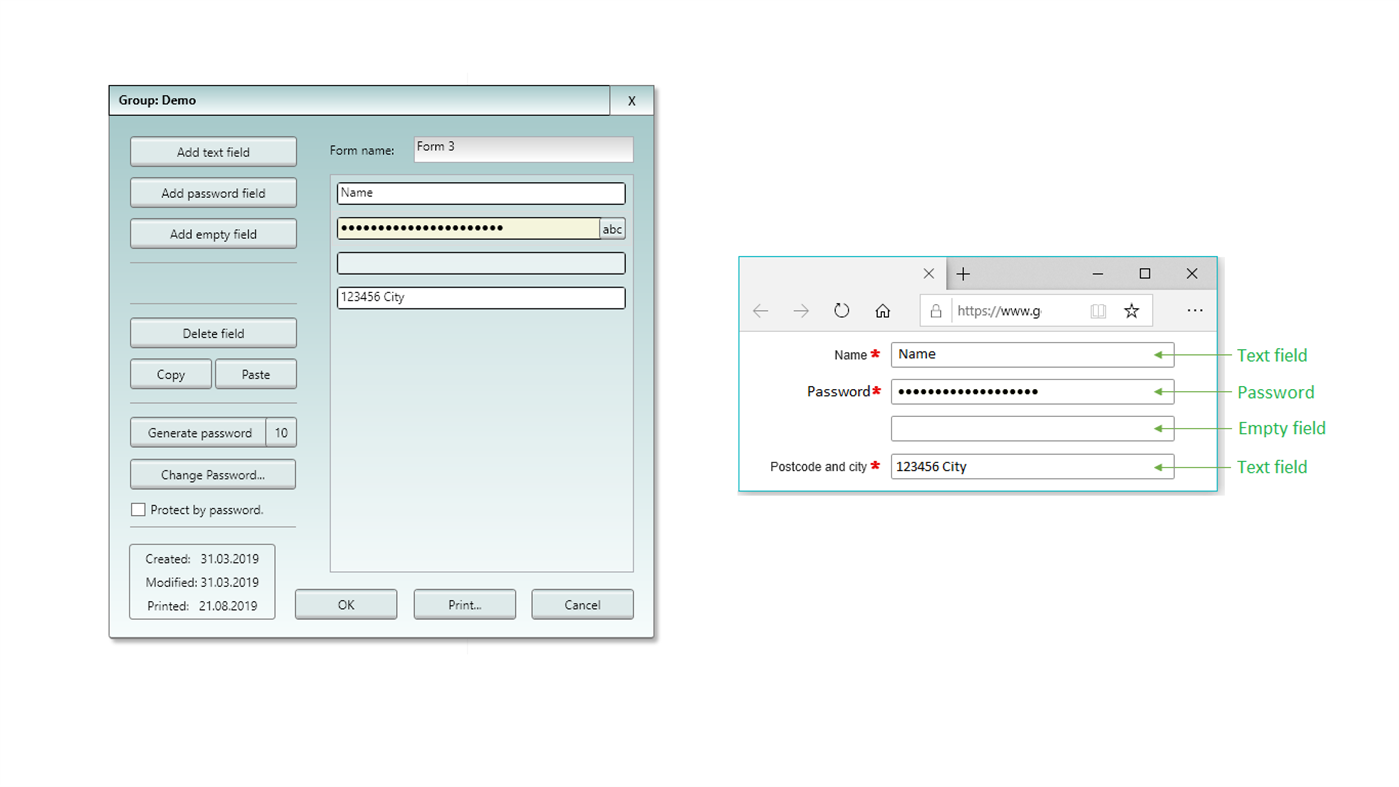Click the padlock icon in the address bar
Viewport: 1399px width, 787px height.
(x=935, y=310)
